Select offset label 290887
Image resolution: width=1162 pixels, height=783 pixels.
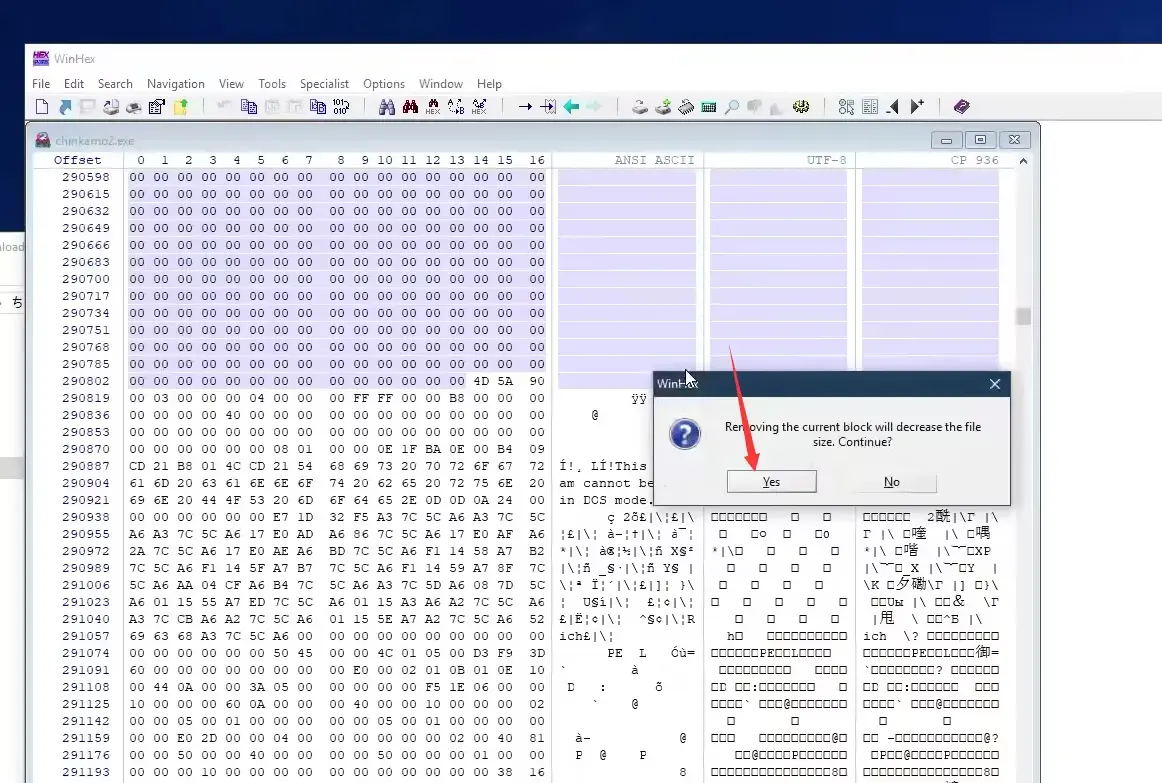(x=86, y=466)
